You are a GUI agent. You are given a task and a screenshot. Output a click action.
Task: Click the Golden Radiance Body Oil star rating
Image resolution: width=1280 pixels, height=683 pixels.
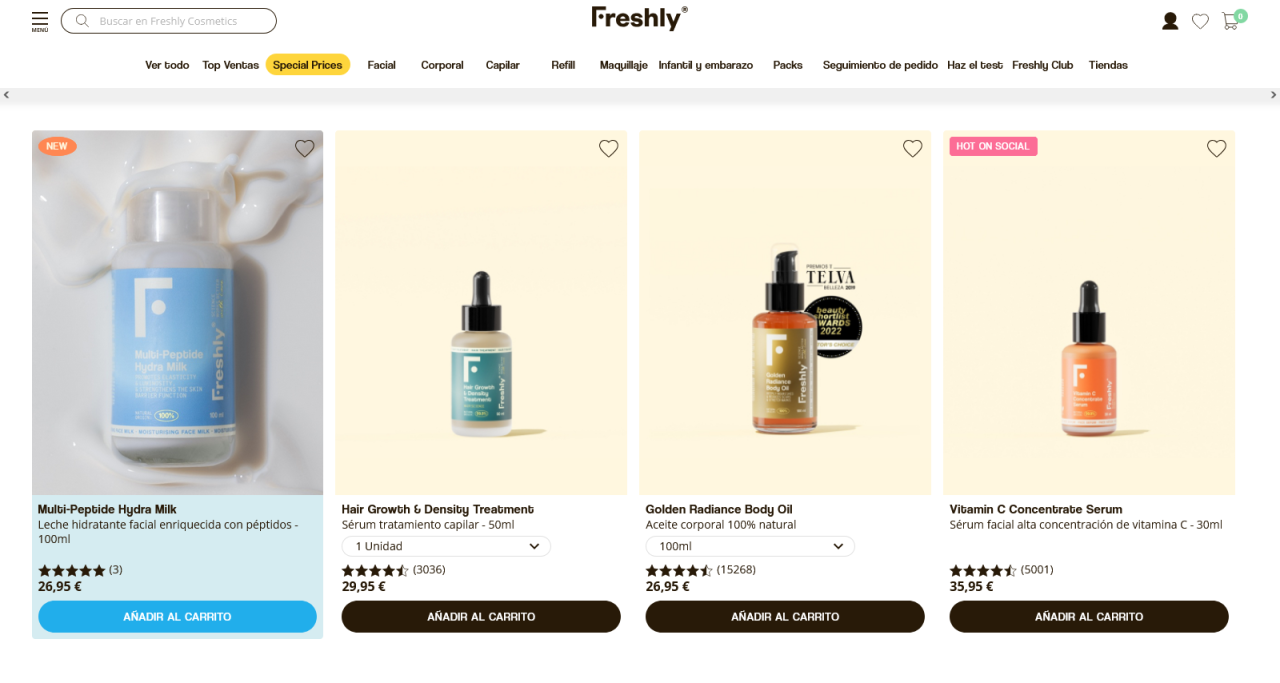(679, 570)
